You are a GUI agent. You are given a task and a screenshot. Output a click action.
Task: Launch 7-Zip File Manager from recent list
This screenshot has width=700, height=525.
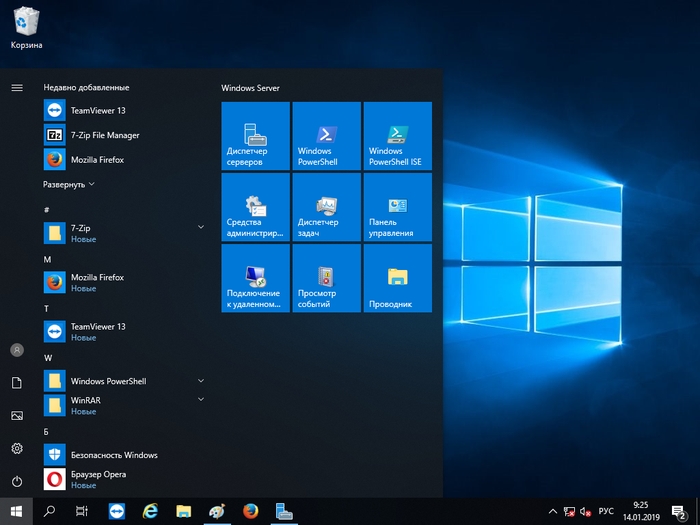[x=104, y=135]
